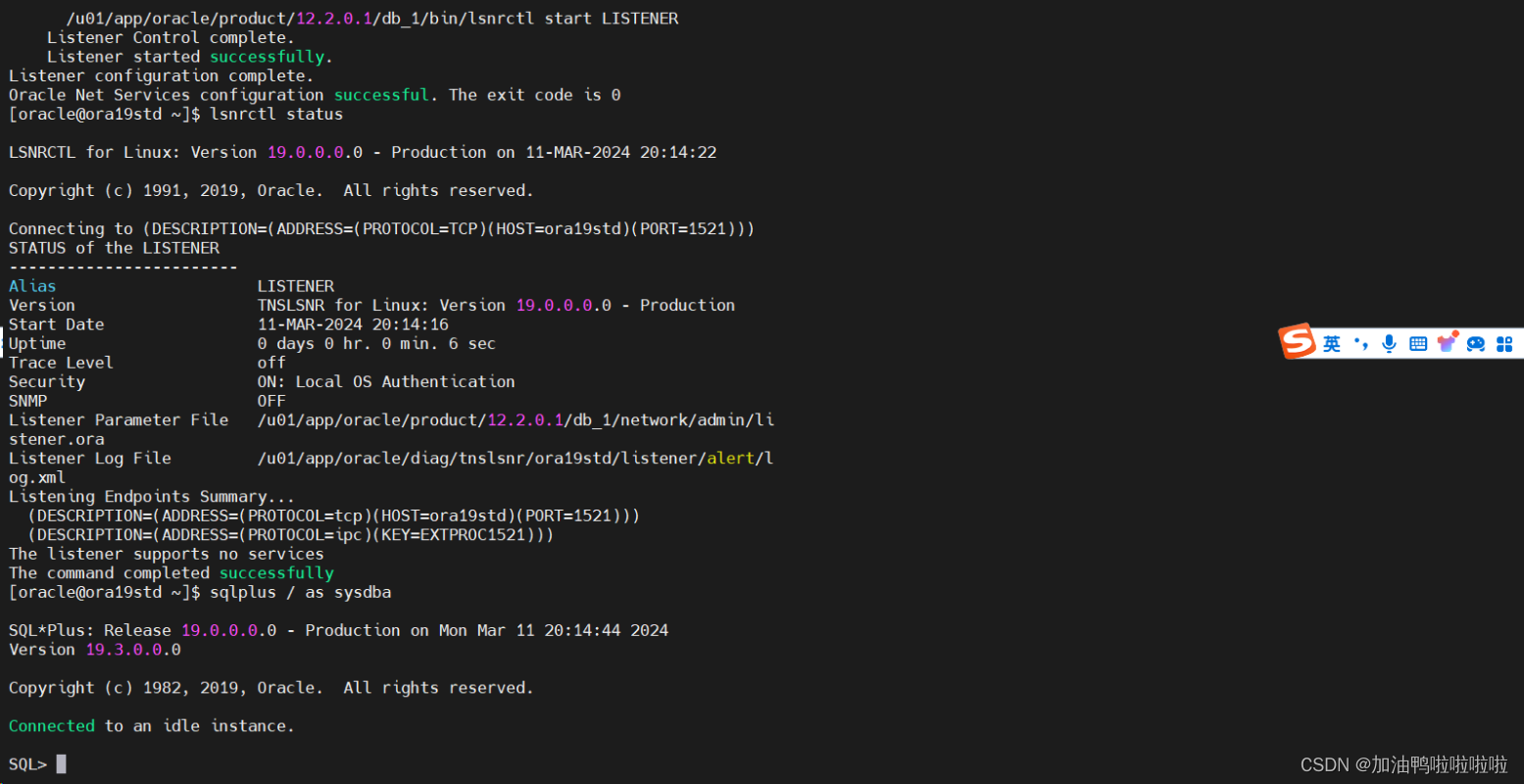Click 'TNSLSNR for Linux' version value

(496, 305)
